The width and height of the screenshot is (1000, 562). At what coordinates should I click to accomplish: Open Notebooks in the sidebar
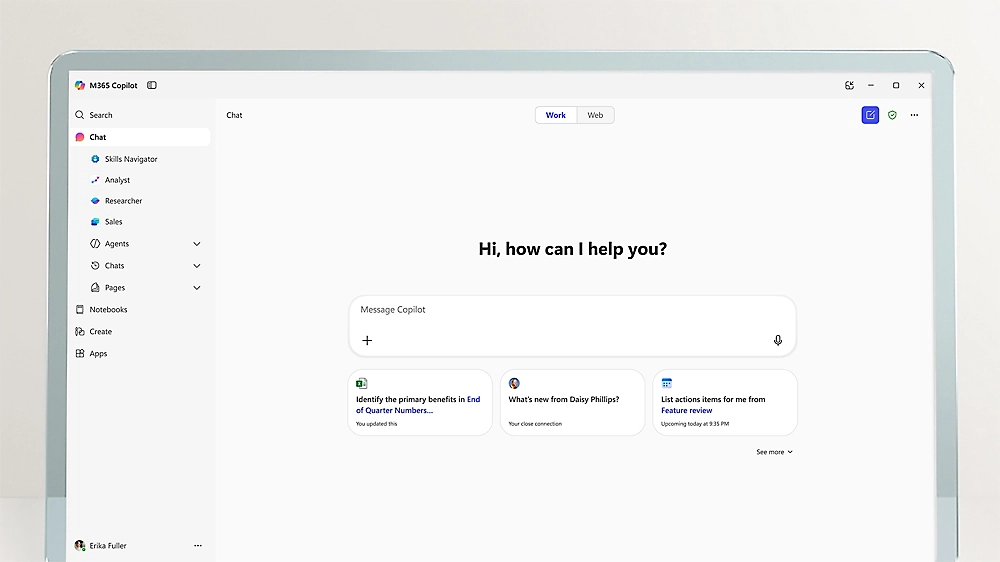(x=108, y=310)
